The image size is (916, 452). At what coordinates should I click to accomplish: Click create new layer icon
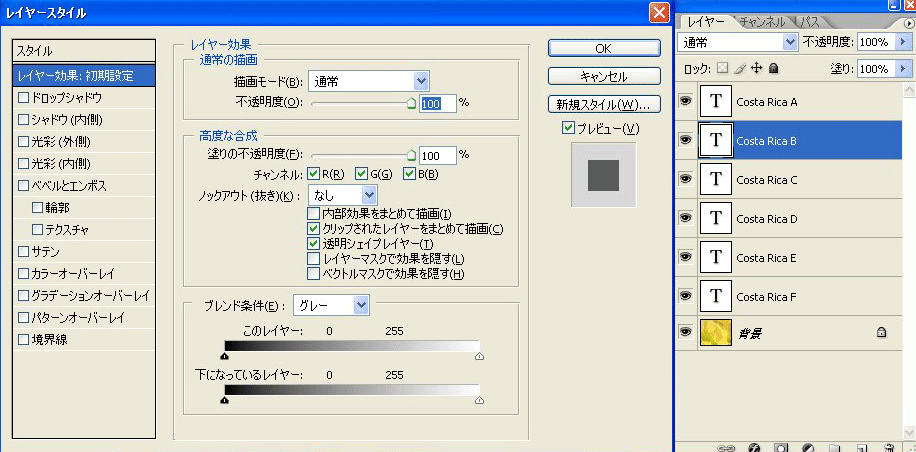click(x=861, y=448)
